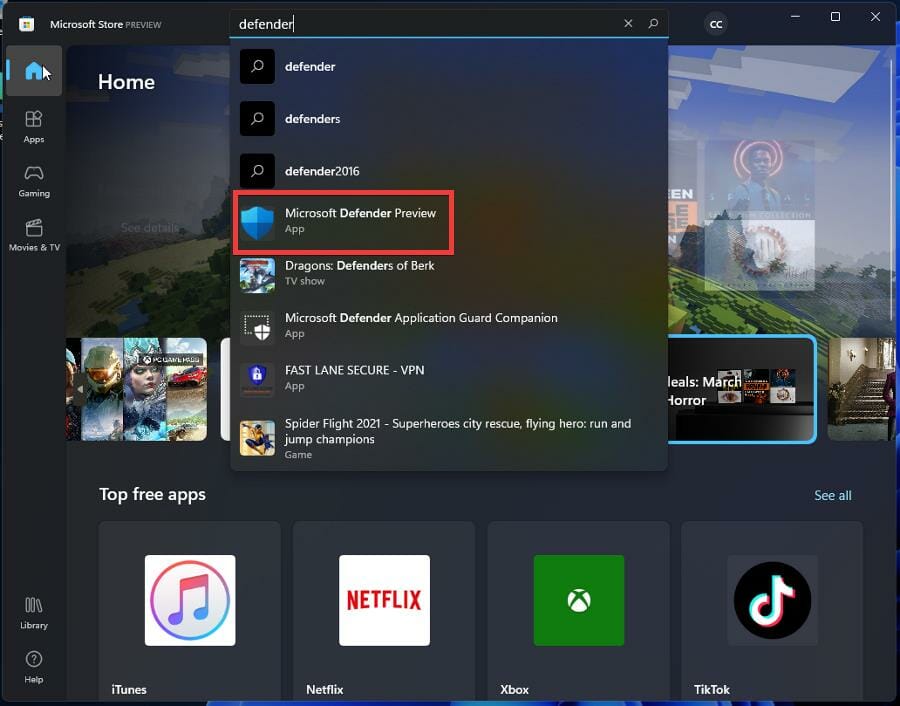The image size is (900, 706).
Task: Click the 'Top free apps' heading
Action: pos(152,495)
